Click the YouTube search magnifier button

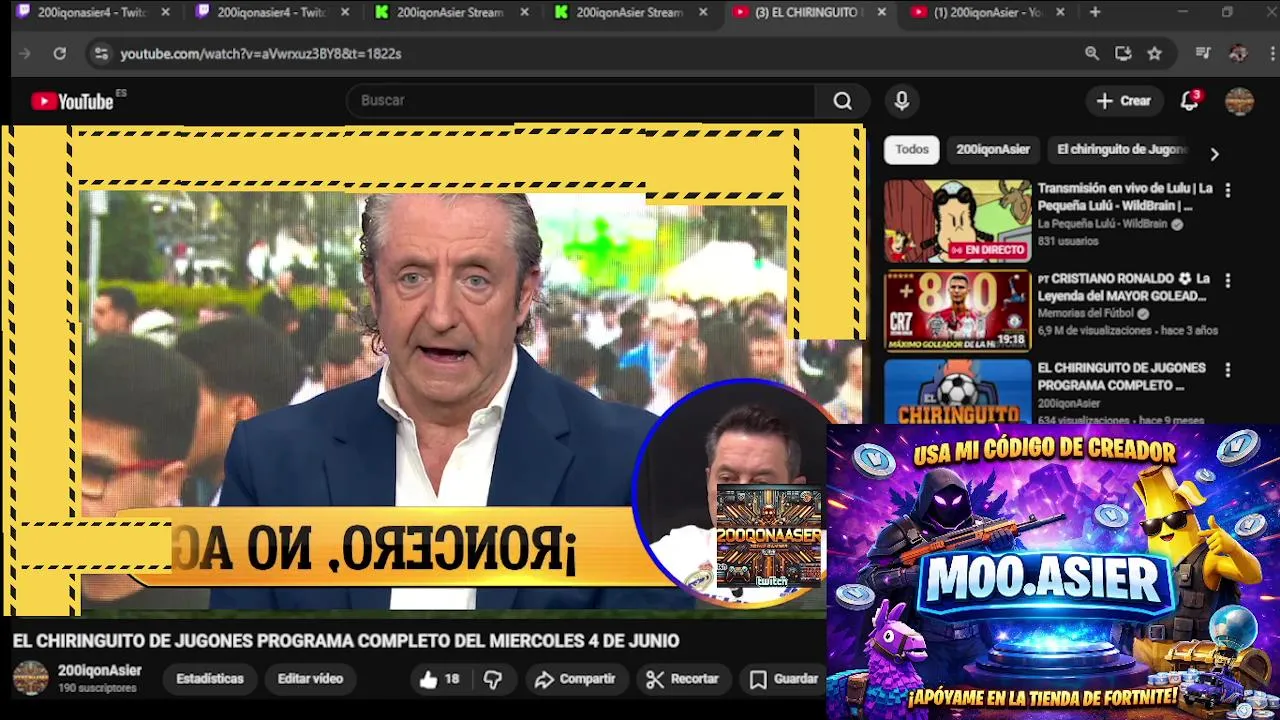coord(843,101)
